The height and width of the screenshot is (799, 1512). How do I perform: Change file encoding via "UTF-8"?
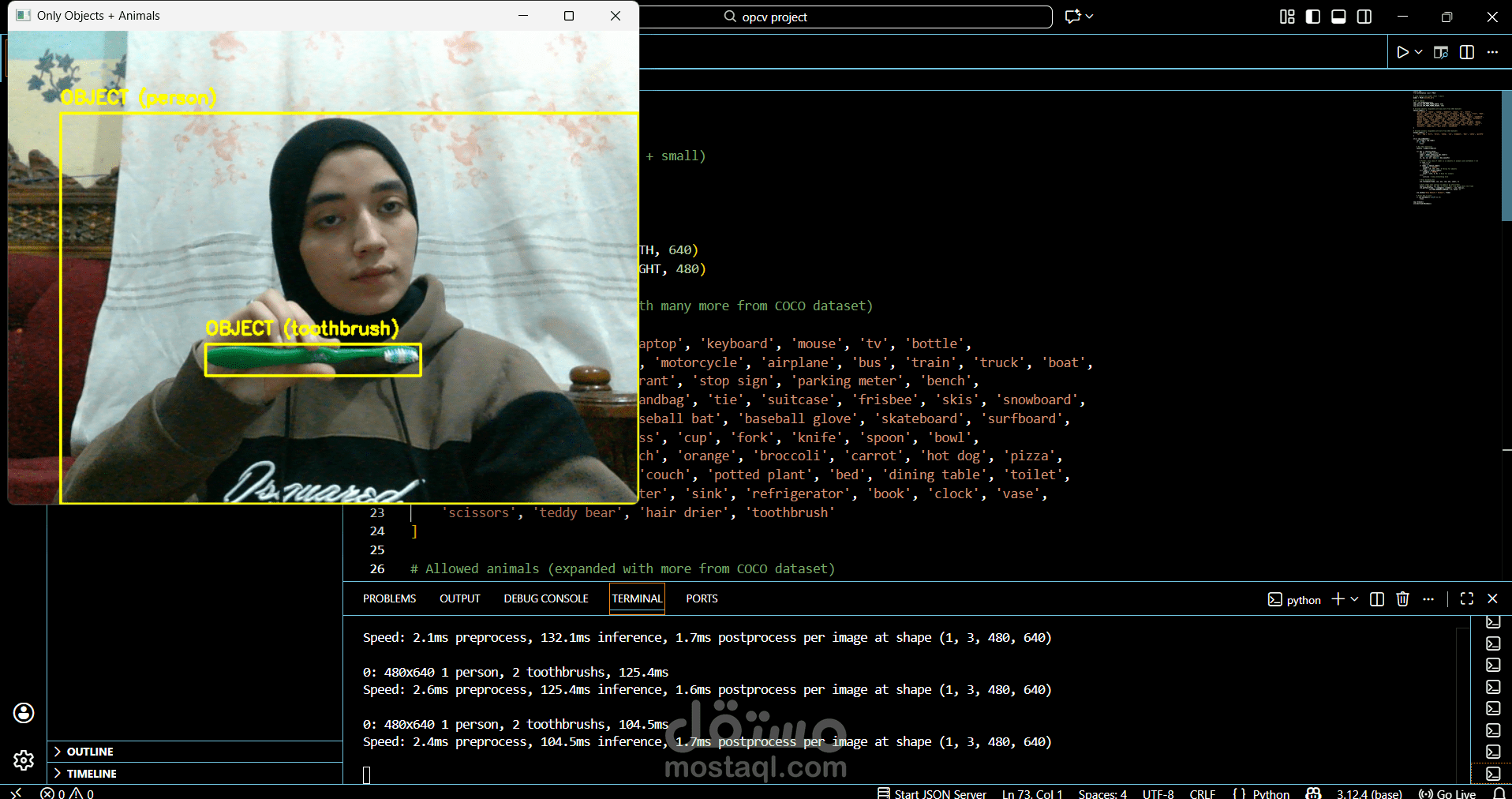pyautogui.click(x=1158, y=793)
